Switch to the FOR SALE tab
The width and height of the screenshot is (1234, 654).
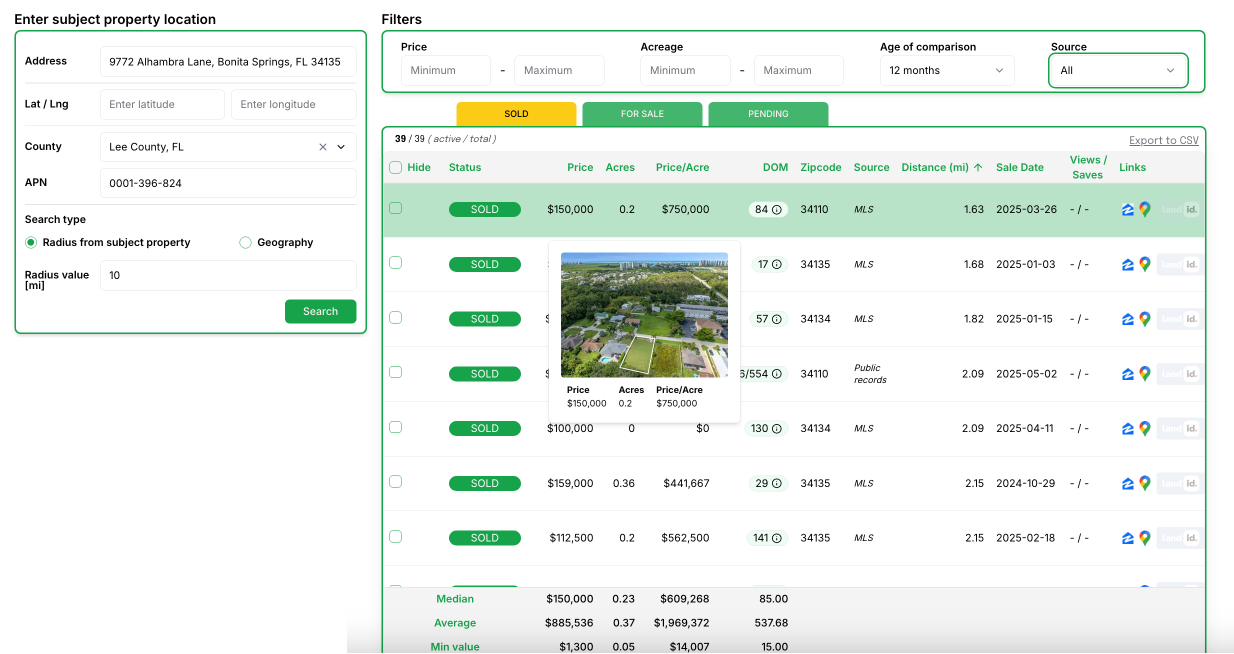click(x=642, y=114)
